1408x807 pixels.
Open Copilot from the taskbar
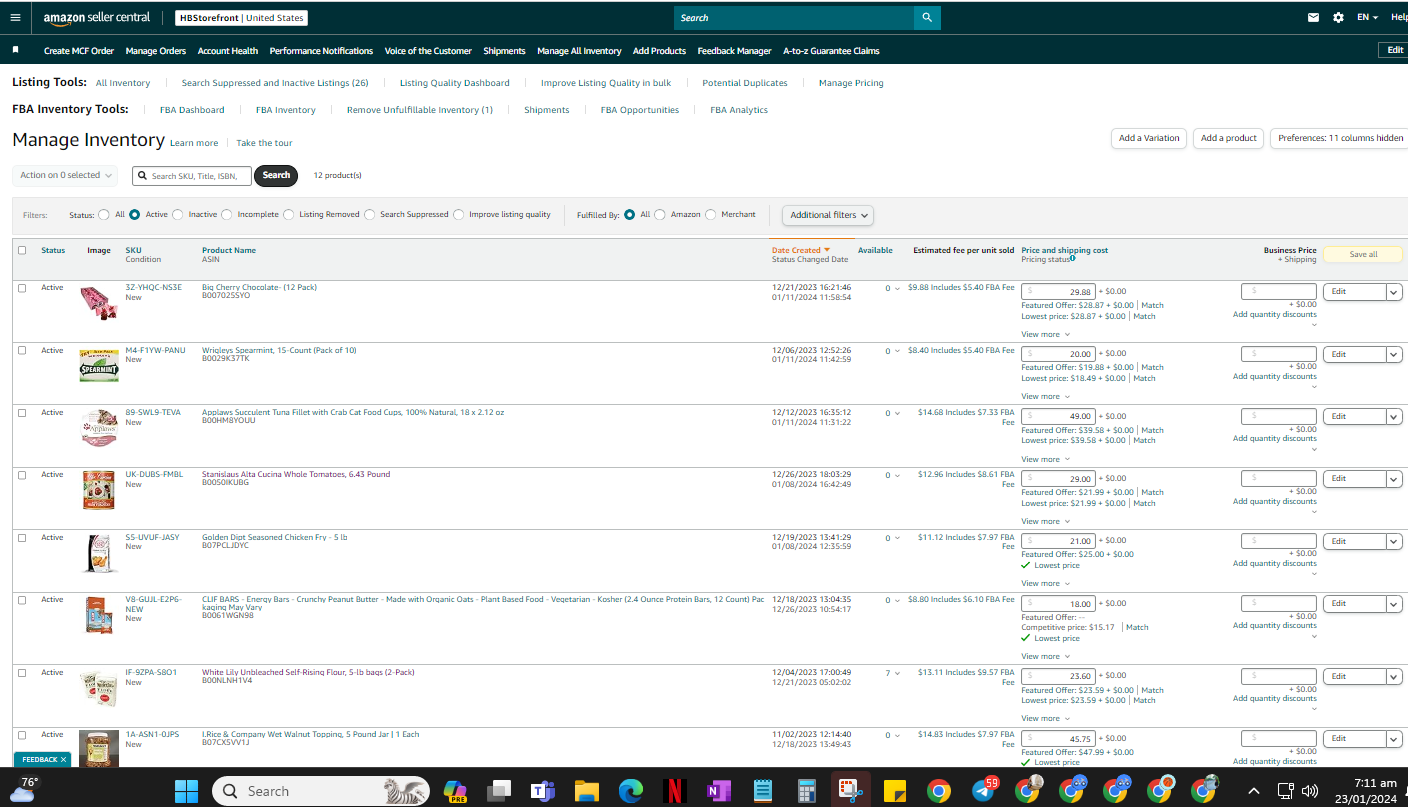pos(455,791)
